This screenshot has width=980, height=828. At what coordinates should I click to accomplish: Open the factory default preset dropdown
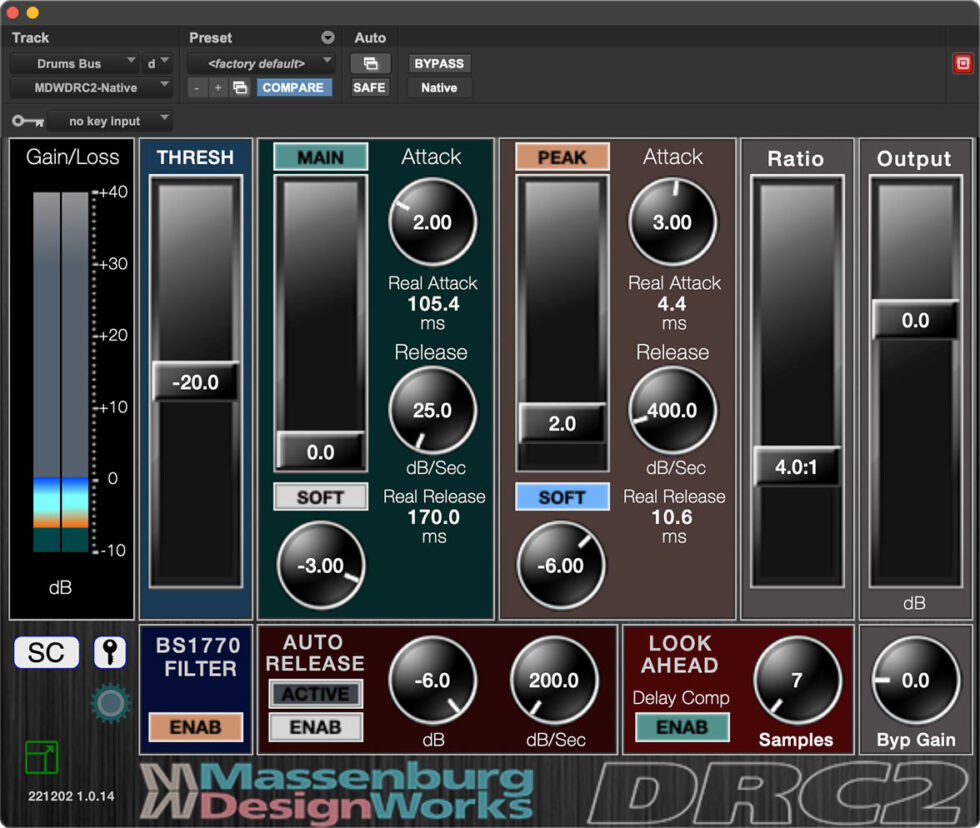coord(262,62)
